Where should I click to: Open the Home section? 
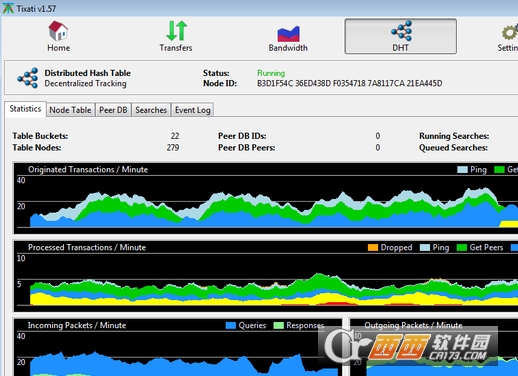(x=58, y=36)
